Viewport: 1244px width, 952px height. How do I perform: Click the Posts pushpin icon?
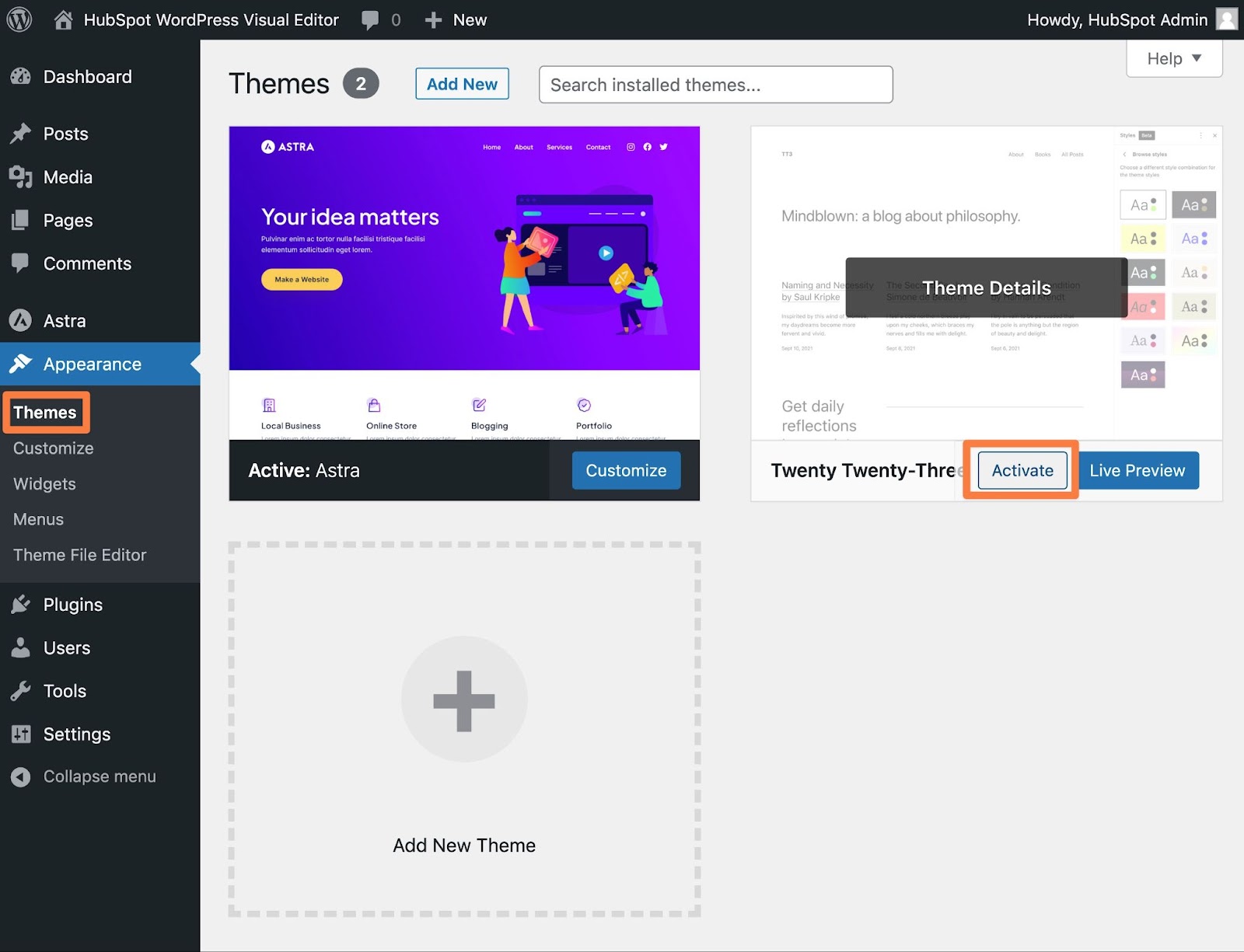click(x=21, y=134)
